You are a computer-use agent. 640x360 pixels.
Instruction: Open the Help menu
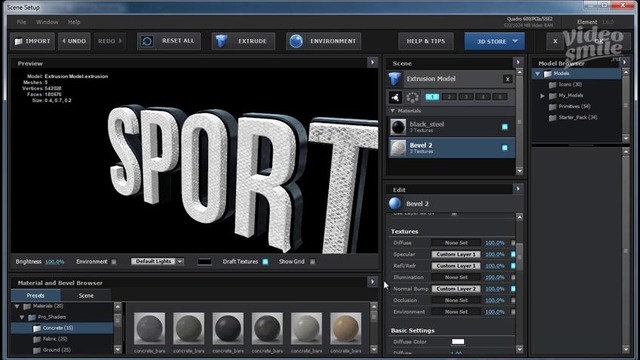point(74,22)
